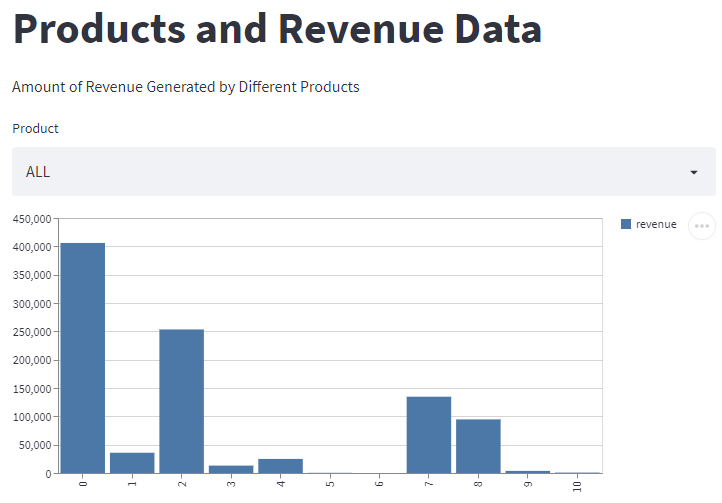Click the blue revenue legend swatch

click(626, 225)
